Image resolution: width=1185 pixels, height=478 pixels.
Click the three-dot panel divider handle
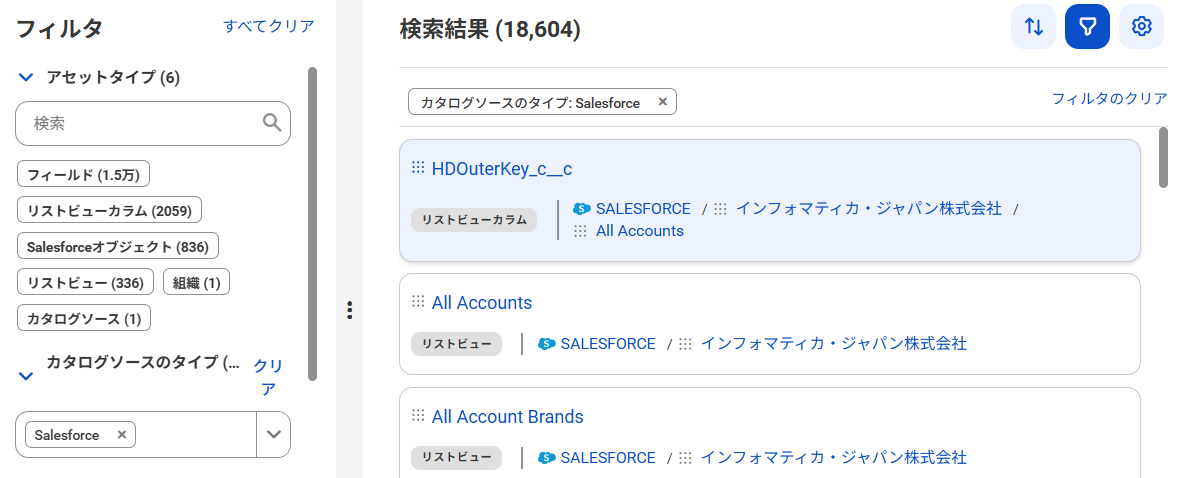coord(349,310)
